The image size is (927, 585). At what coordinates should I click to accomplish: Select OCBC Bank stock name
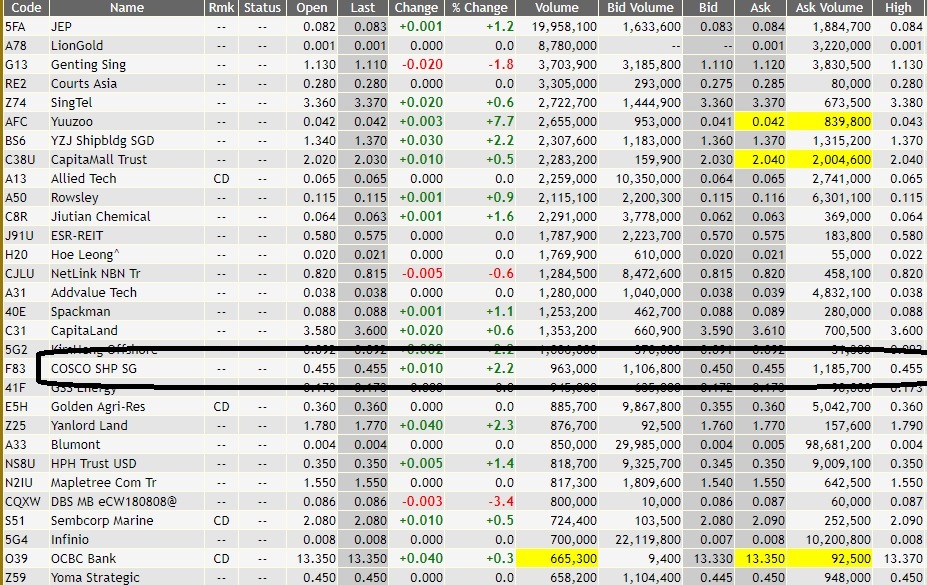[83, 558]
